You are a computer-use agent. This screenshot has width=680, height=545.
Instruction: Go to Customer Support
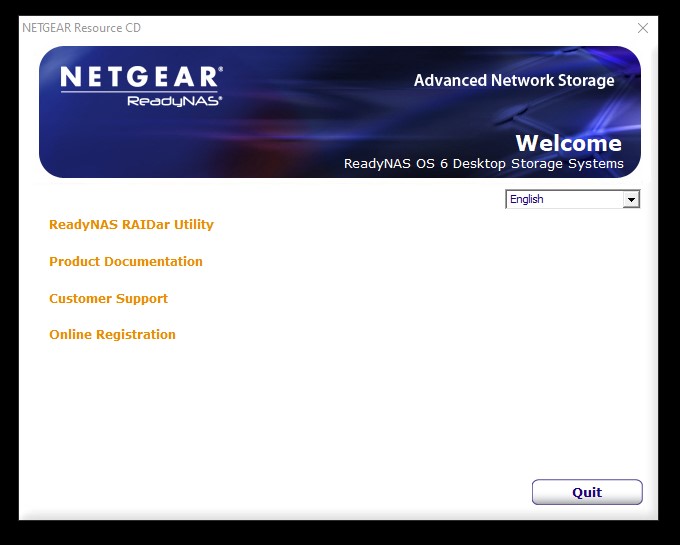(x=108, y=298)
